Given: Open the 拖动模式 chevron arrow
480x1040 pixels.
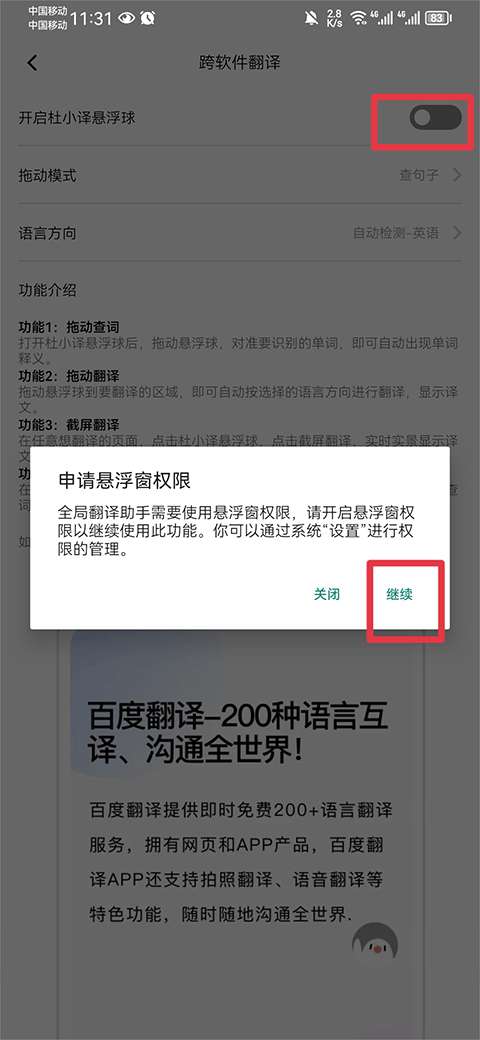Looking at the screenshot, I should pyautogui.click(x=457, y=176).
